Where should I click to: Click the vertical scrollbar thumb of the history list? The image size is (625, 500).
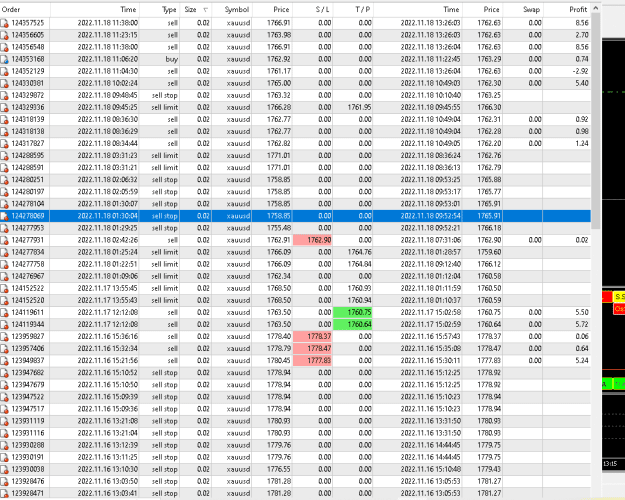coord(596,121)
